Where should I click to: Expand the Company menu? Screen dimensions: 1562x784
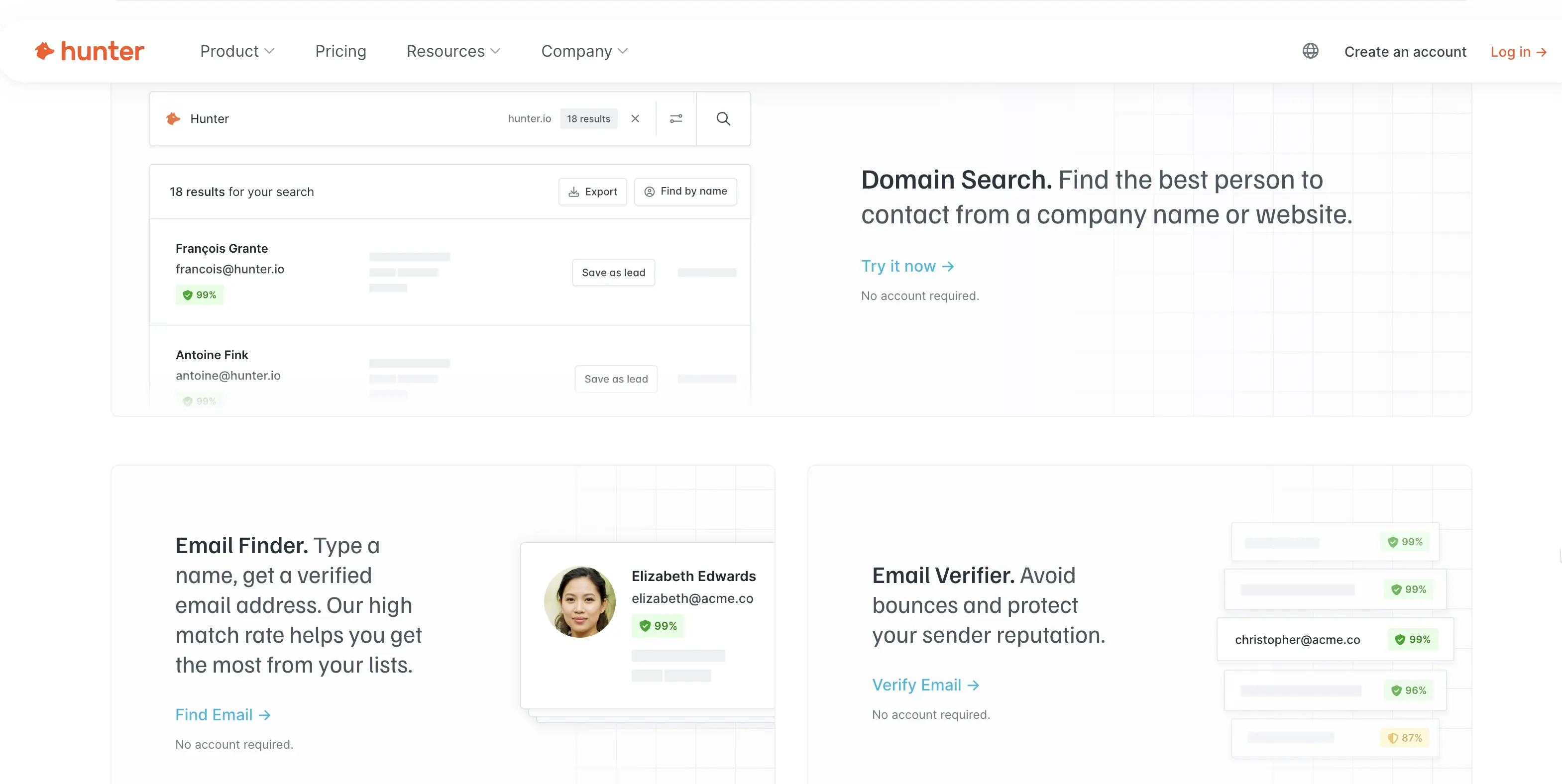584,52
